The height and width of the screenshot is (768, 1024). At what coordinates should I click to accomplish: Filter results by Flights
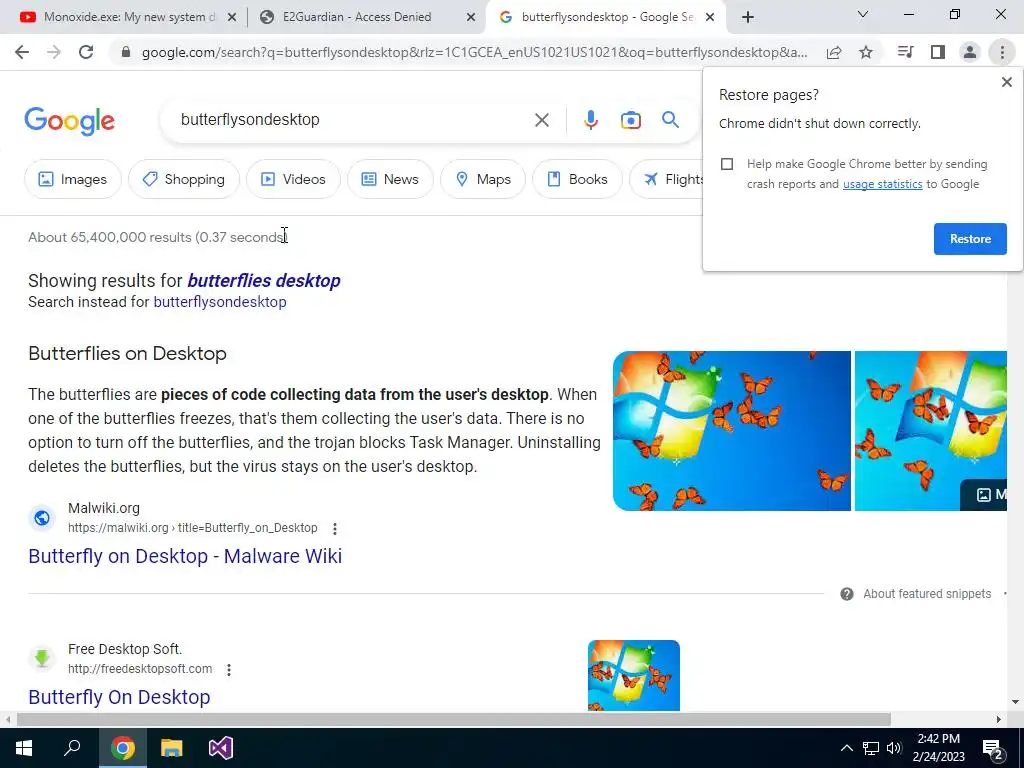pos(666,179)
